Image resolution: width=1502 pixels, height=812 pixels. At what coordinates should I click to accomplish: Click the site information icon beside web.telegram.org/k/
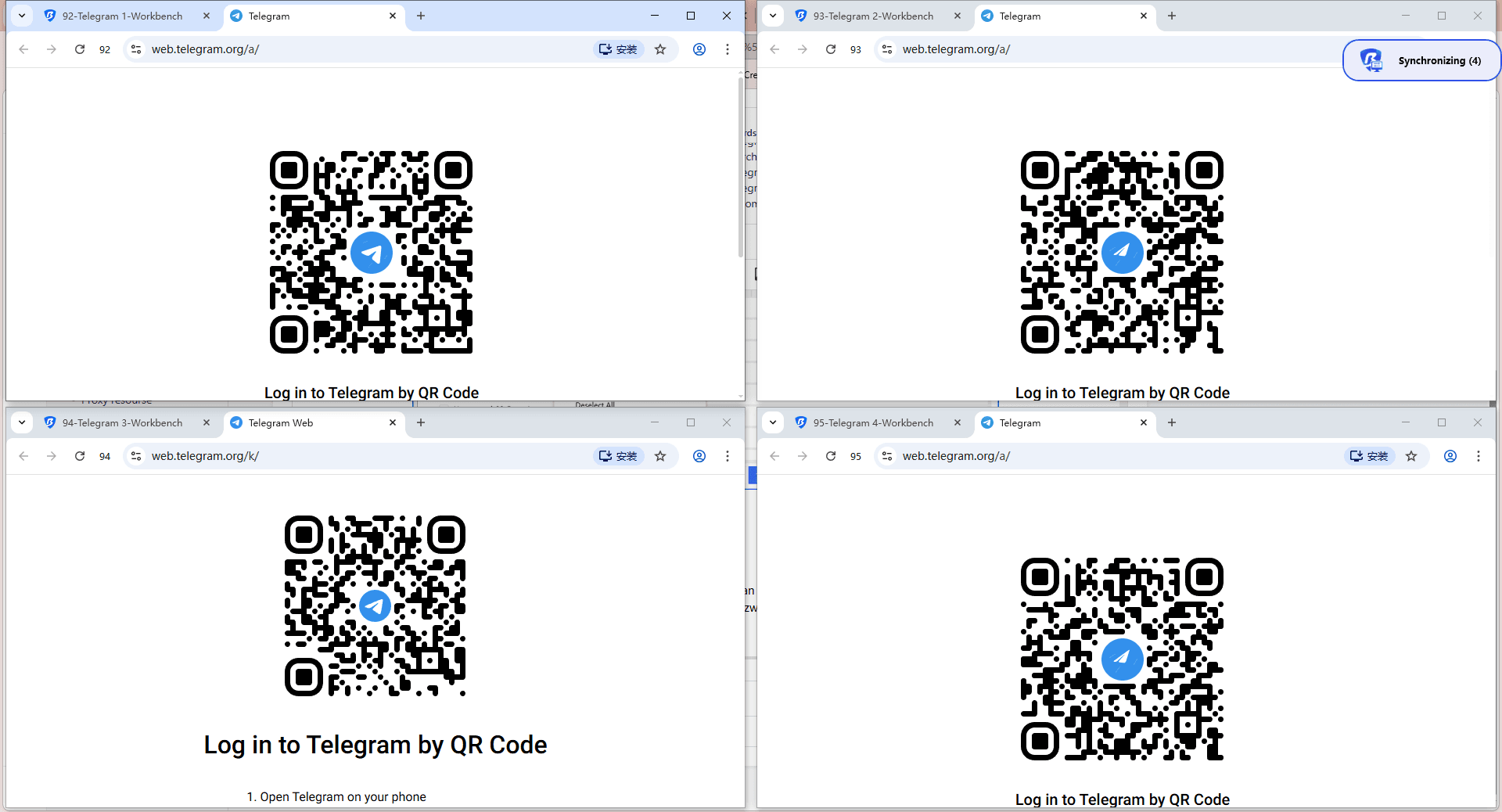pos(136,456)
